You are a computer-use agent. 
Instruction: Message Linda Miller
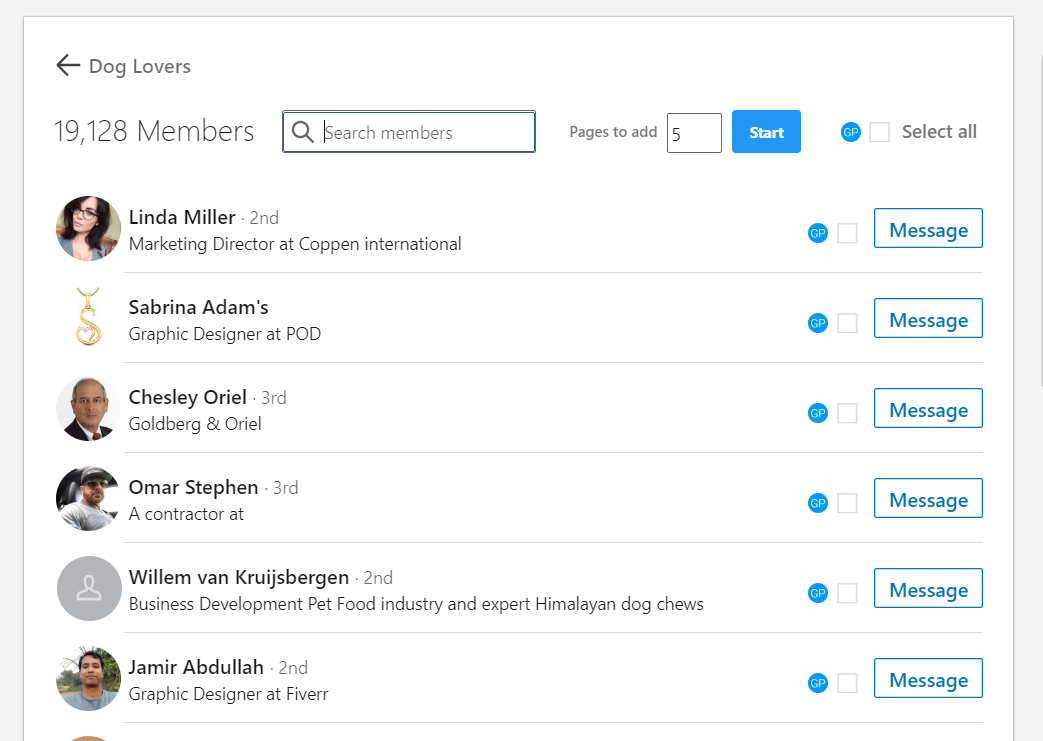pos(928,228)
